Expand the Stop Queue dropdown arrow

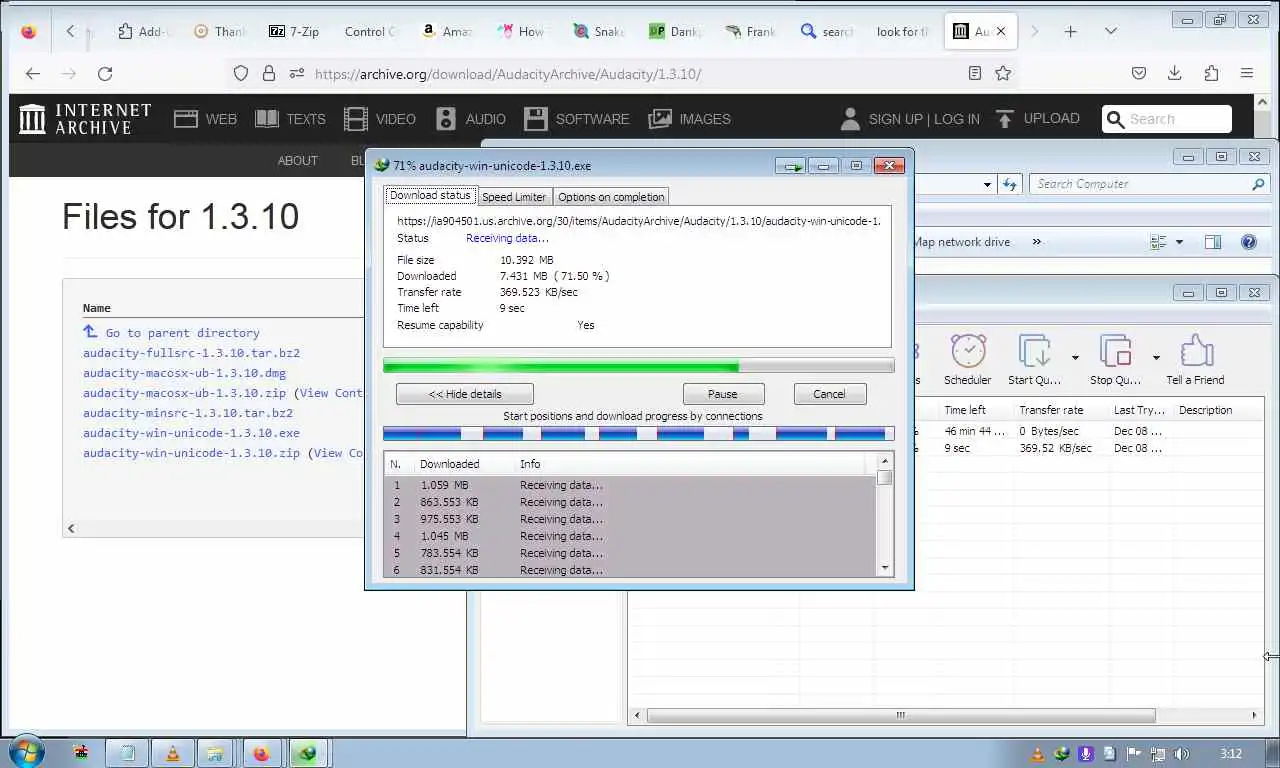coord(1156,357)
